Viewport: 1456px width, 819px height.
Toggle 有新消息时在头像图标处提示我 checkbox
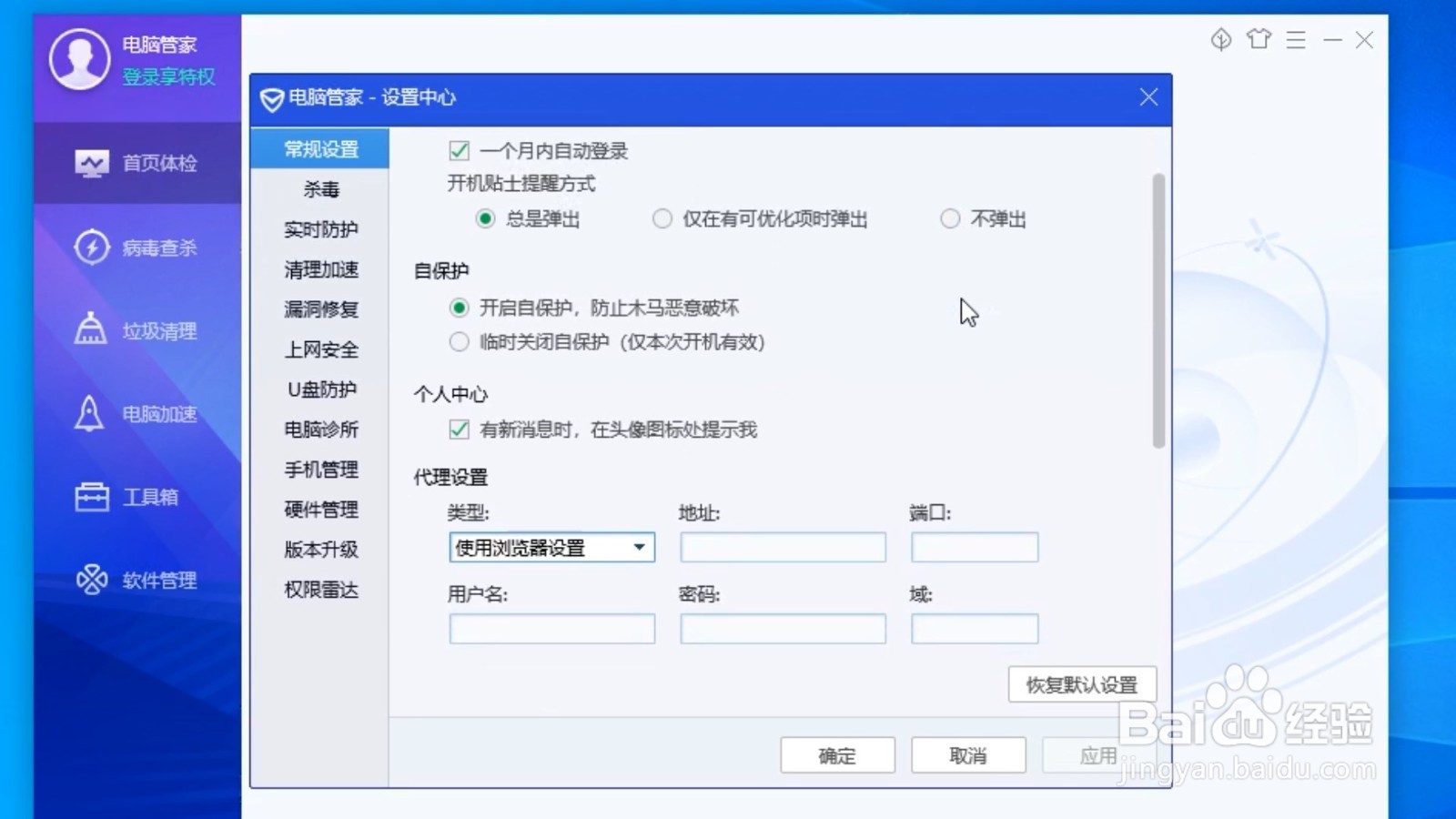click(459, 430)
